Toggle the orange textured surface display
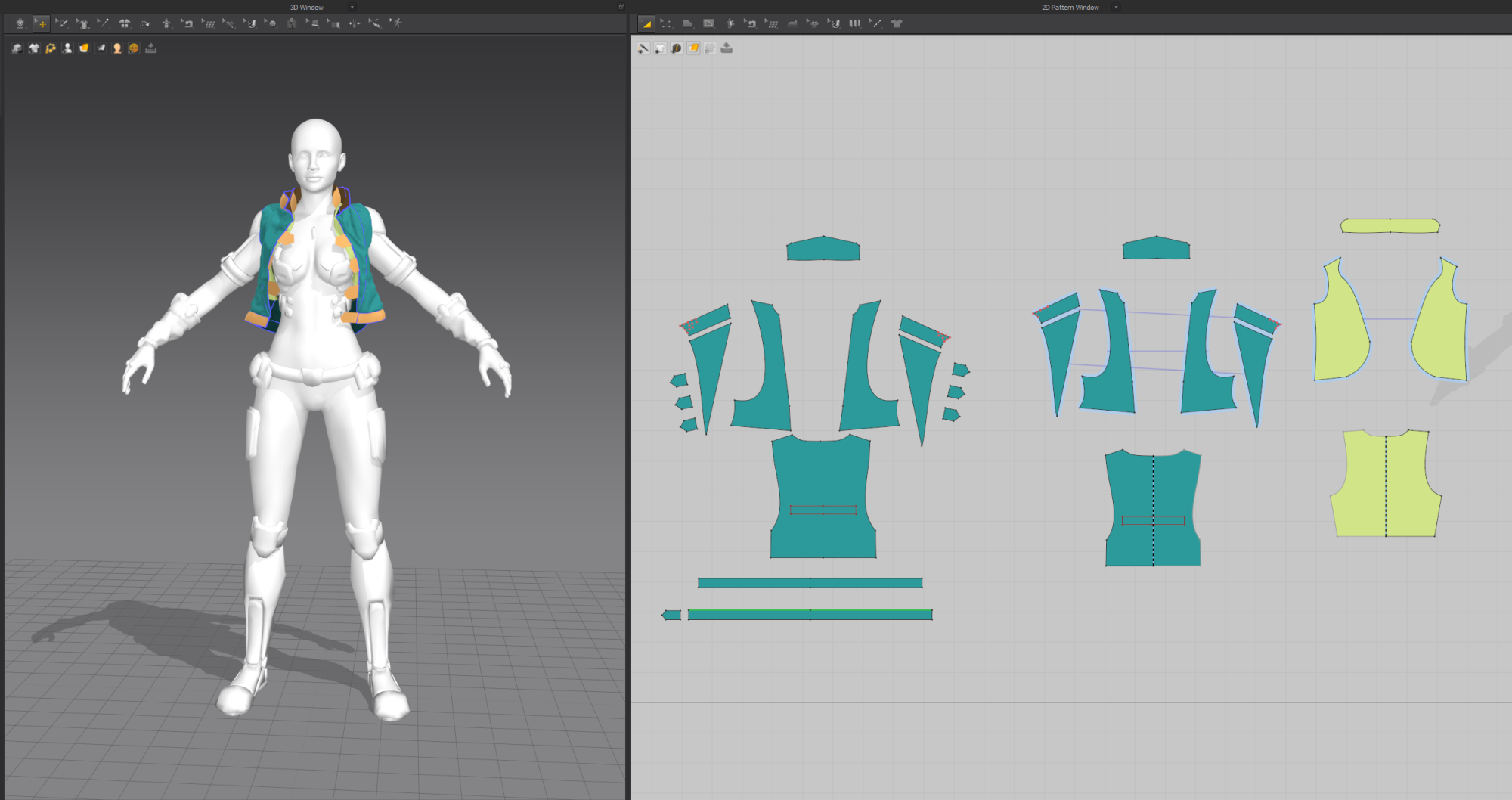The width and height of the screenshot is (1512, 800). (84, 48)
